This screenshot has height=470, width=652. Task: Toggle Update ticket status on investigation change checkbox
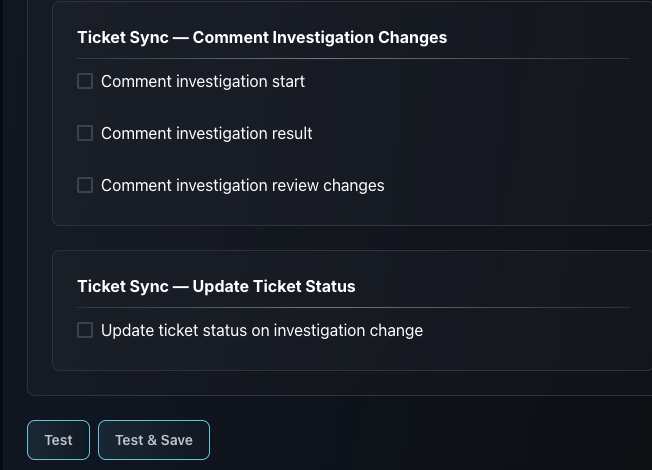[85, 330]
